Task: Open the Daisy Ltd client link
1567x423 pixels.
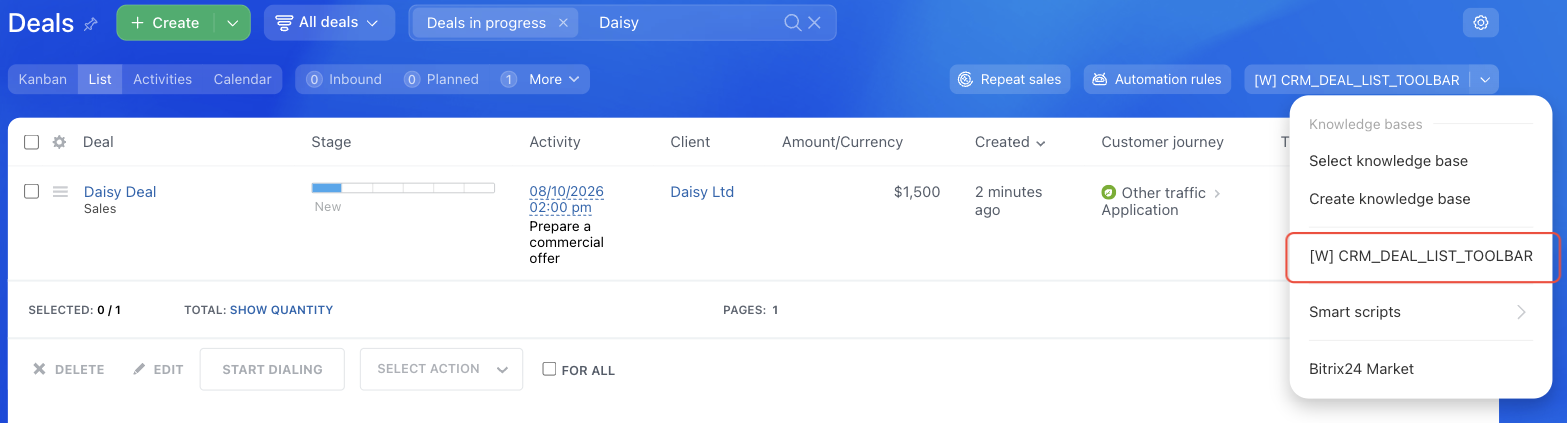Action: coord(702,192)
